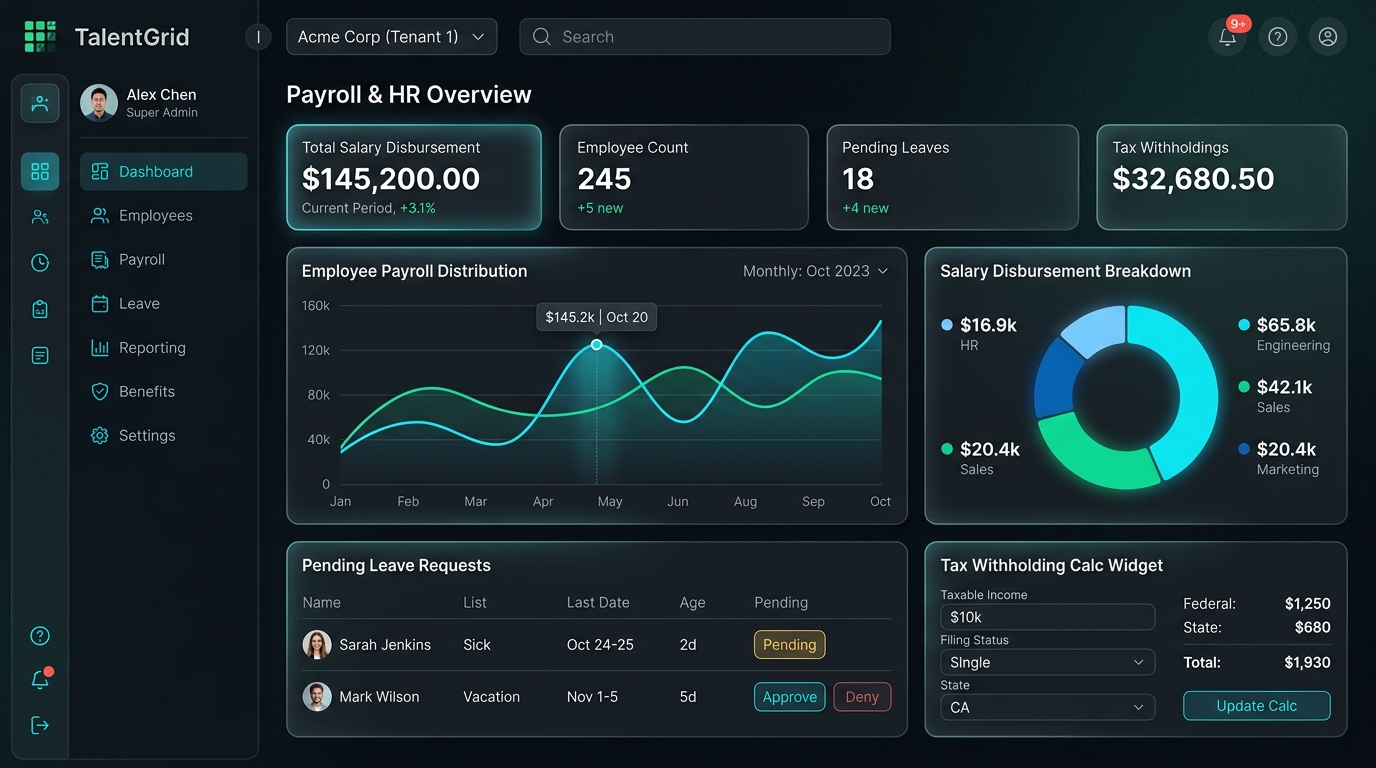Click the logout arrow icon in rail
This screenshot has width=1376, height=768.
click(40, 725)
